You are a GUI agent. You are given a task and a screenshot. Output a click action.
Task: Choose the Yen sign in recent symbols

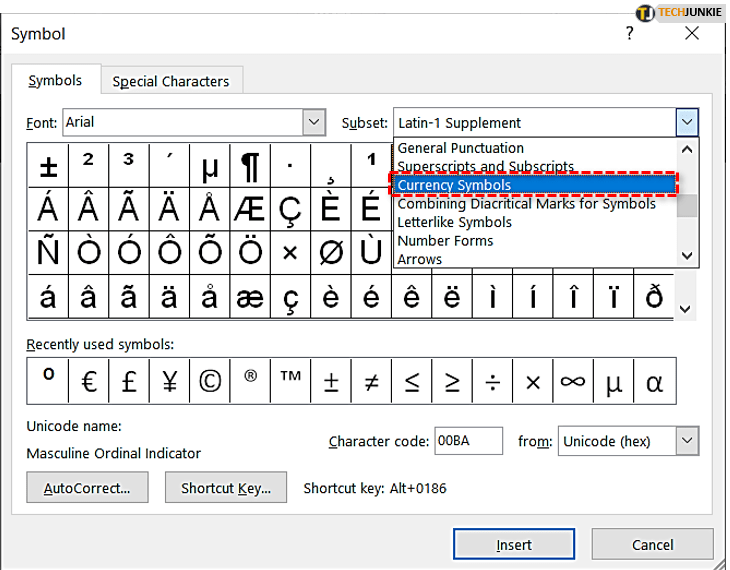(x=169, y=381)
